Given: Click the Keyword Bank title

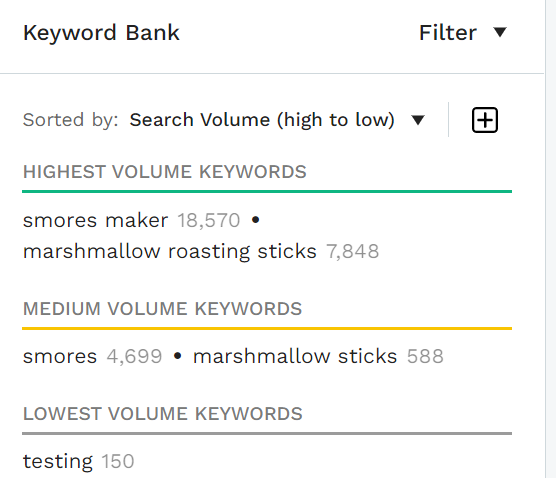Looking at the screenshot, I should pyautogui.click(x=101, y=33).
